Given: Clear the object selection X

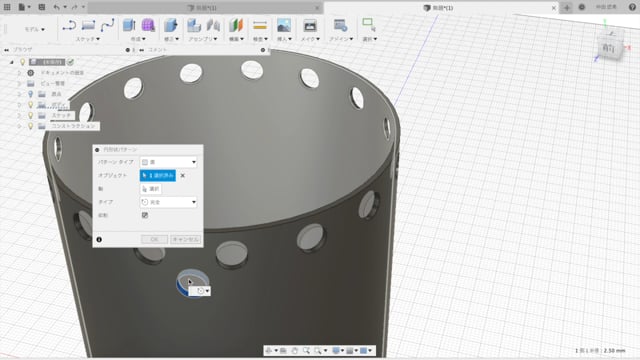Looking at the screenshot, I should (182, 176).
